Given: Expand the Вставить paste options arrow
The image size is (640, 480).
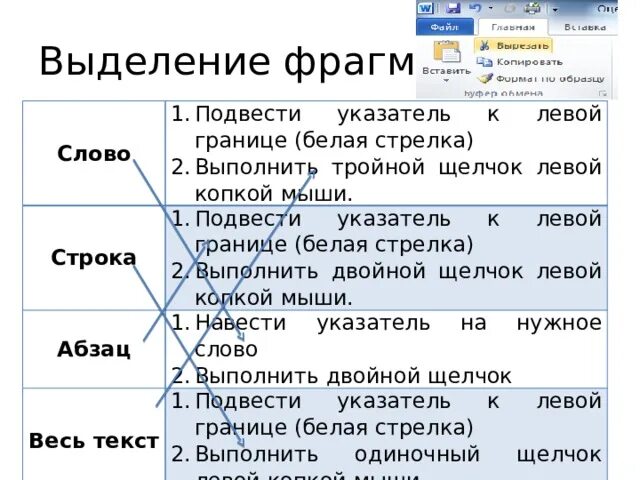Looking at the screenshot, I should click(x=446, y=81).
